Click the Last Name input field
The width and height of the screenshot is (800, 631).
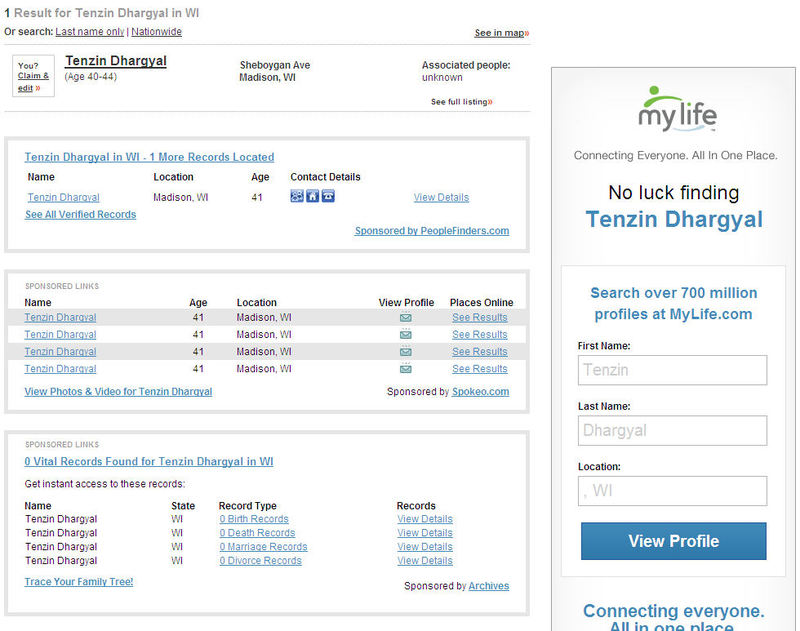click(x=672, y=431)
